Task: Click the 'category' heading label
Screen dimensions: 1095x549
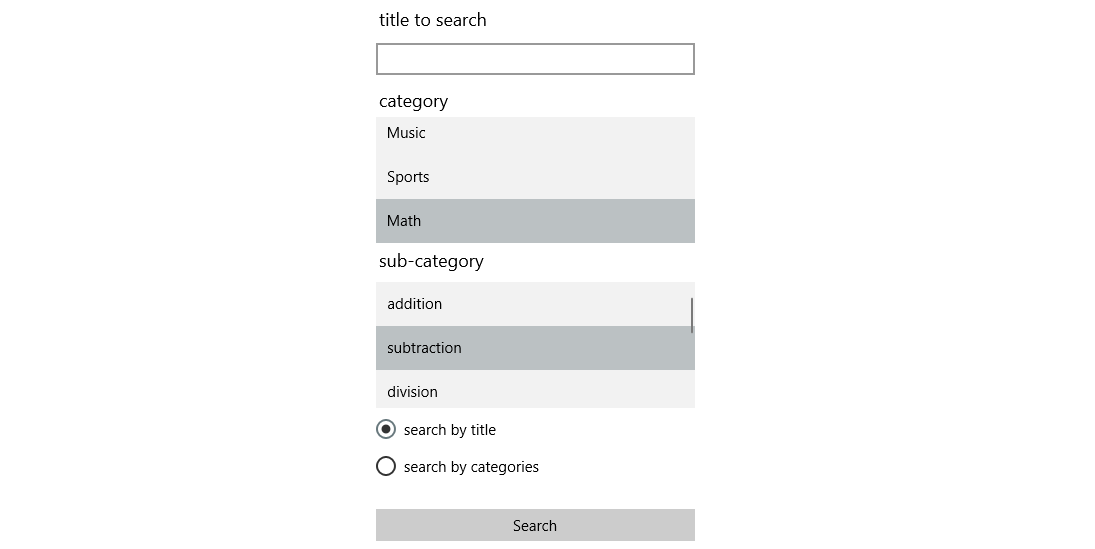Action: (413, 101)
